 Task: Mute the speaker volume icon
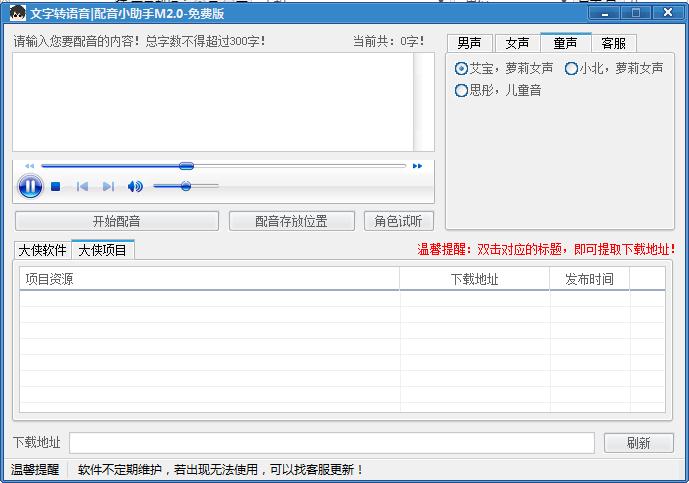[135, 187]
